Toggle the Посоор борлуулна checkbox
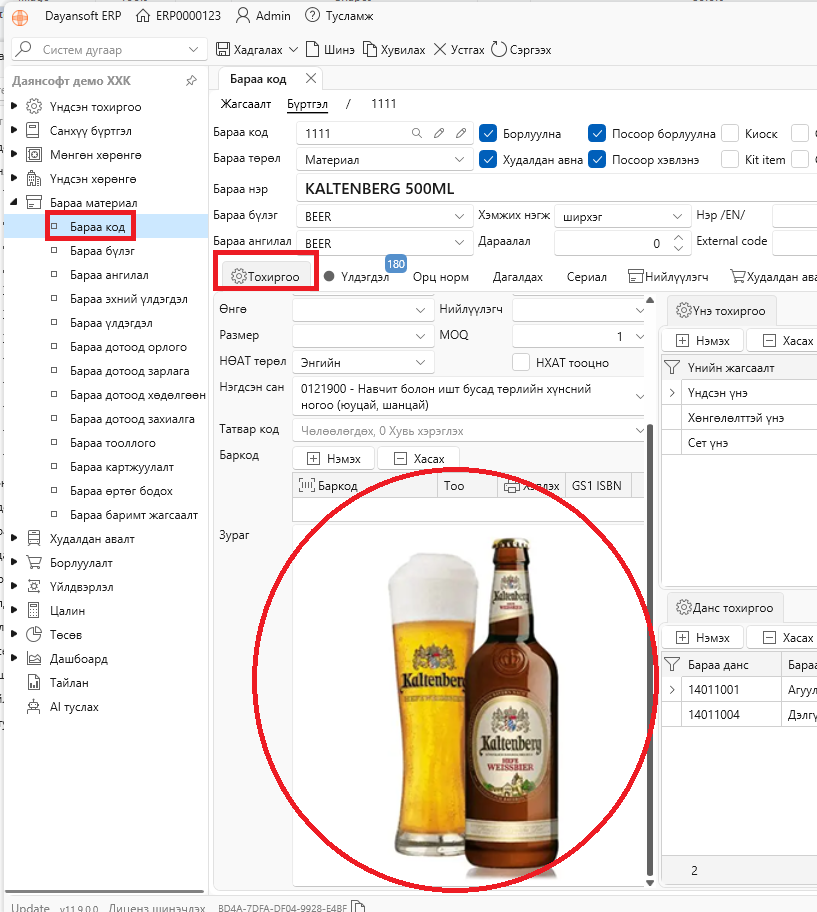The width and height of the screenshot is (817, 912). [597, 133]
